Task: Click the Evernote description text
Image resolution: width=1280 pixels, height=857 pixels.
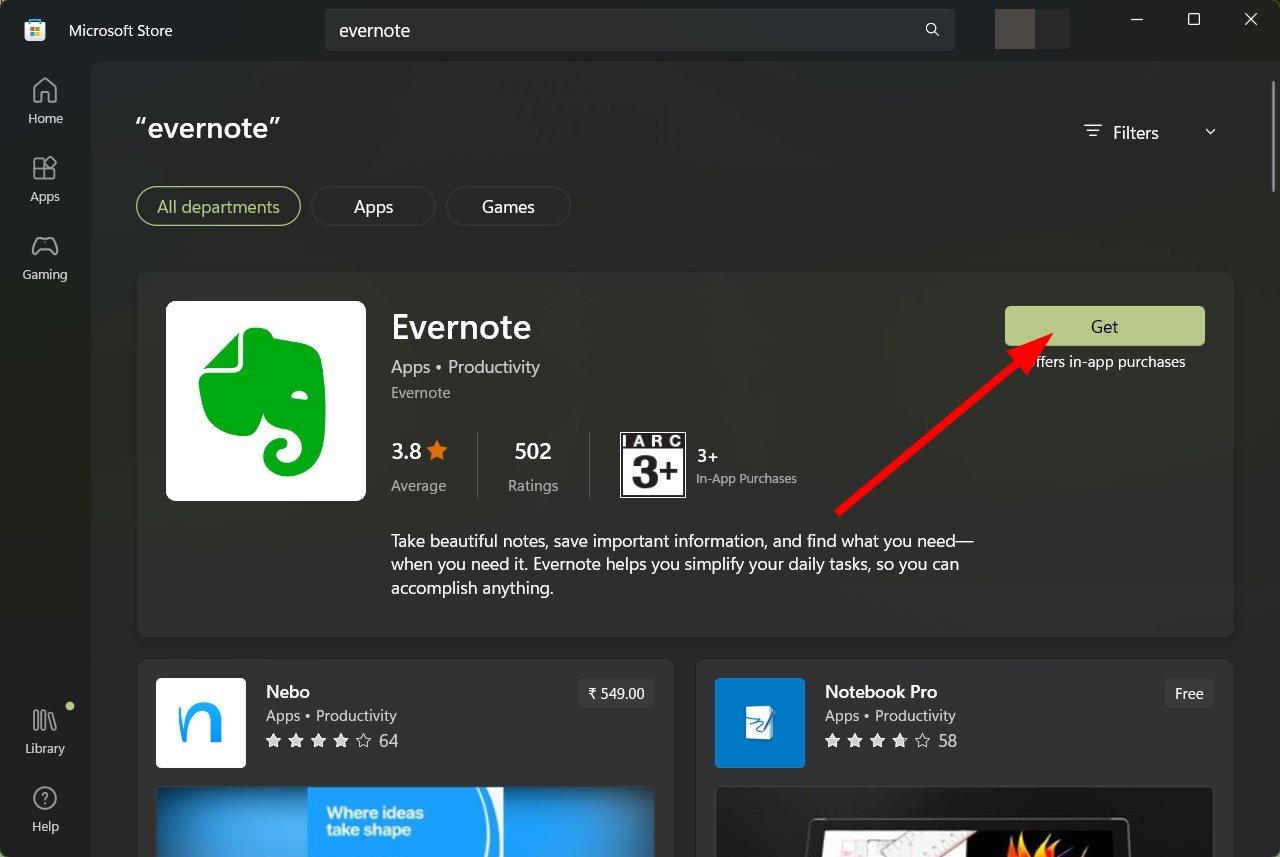Action: click(683, 565)
